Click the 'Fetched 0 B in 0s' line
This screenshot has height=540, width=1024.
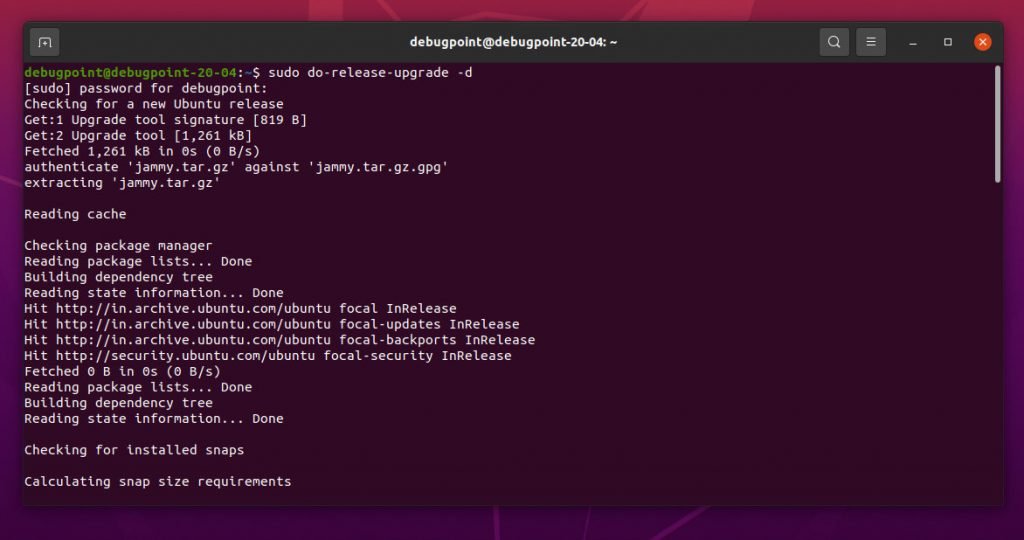tap(123, 371)
